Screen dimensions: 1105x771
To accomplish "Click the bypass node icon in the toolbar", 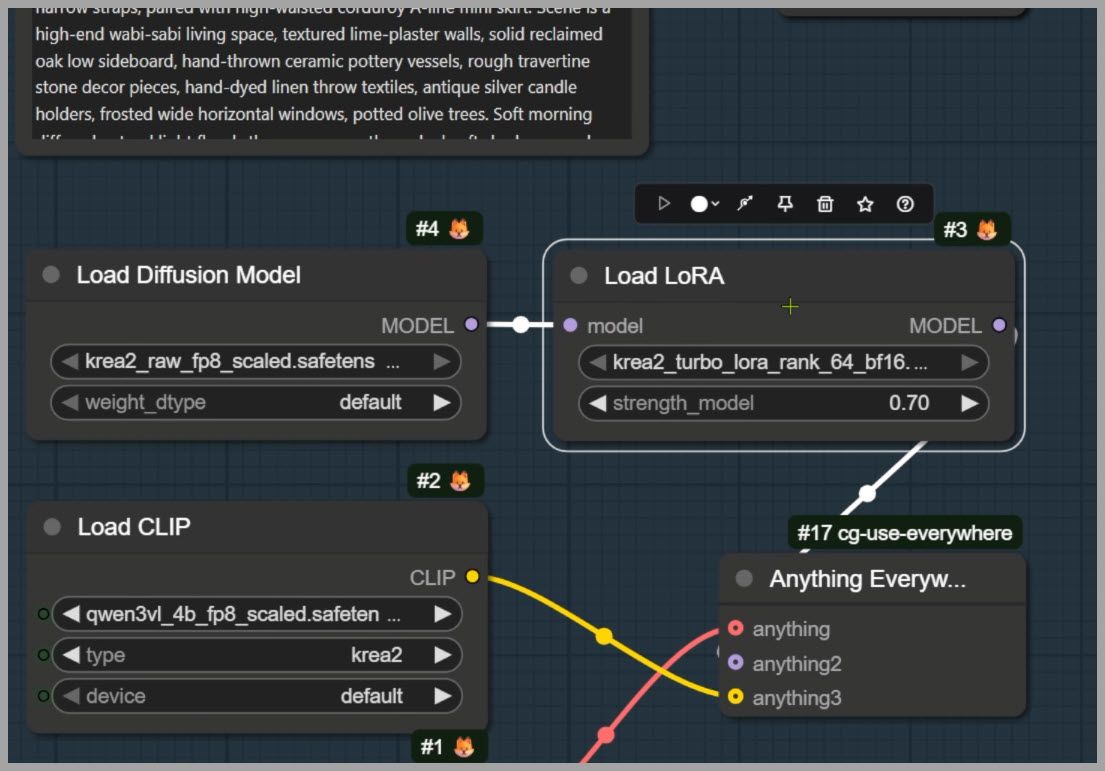I will pyautogui.click(x=745, y=204).
